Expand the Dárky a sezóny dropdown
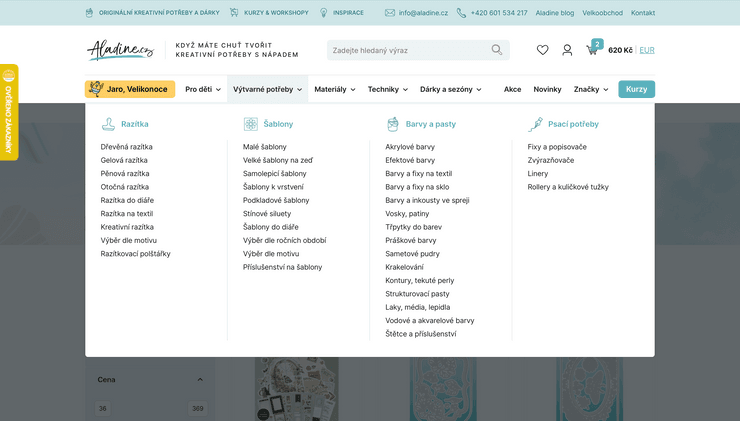 tap(450, 89)
